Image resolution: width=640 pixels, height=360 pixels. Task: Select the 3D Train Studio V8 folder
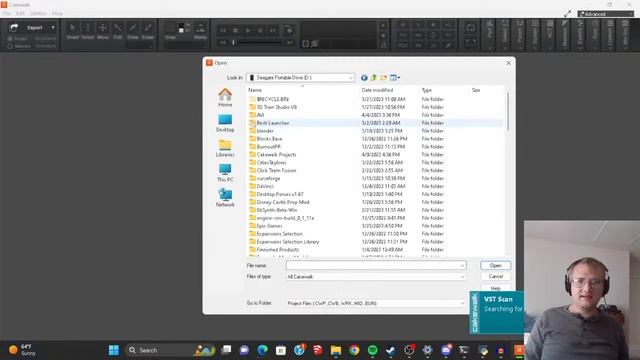tap(277, 107)
